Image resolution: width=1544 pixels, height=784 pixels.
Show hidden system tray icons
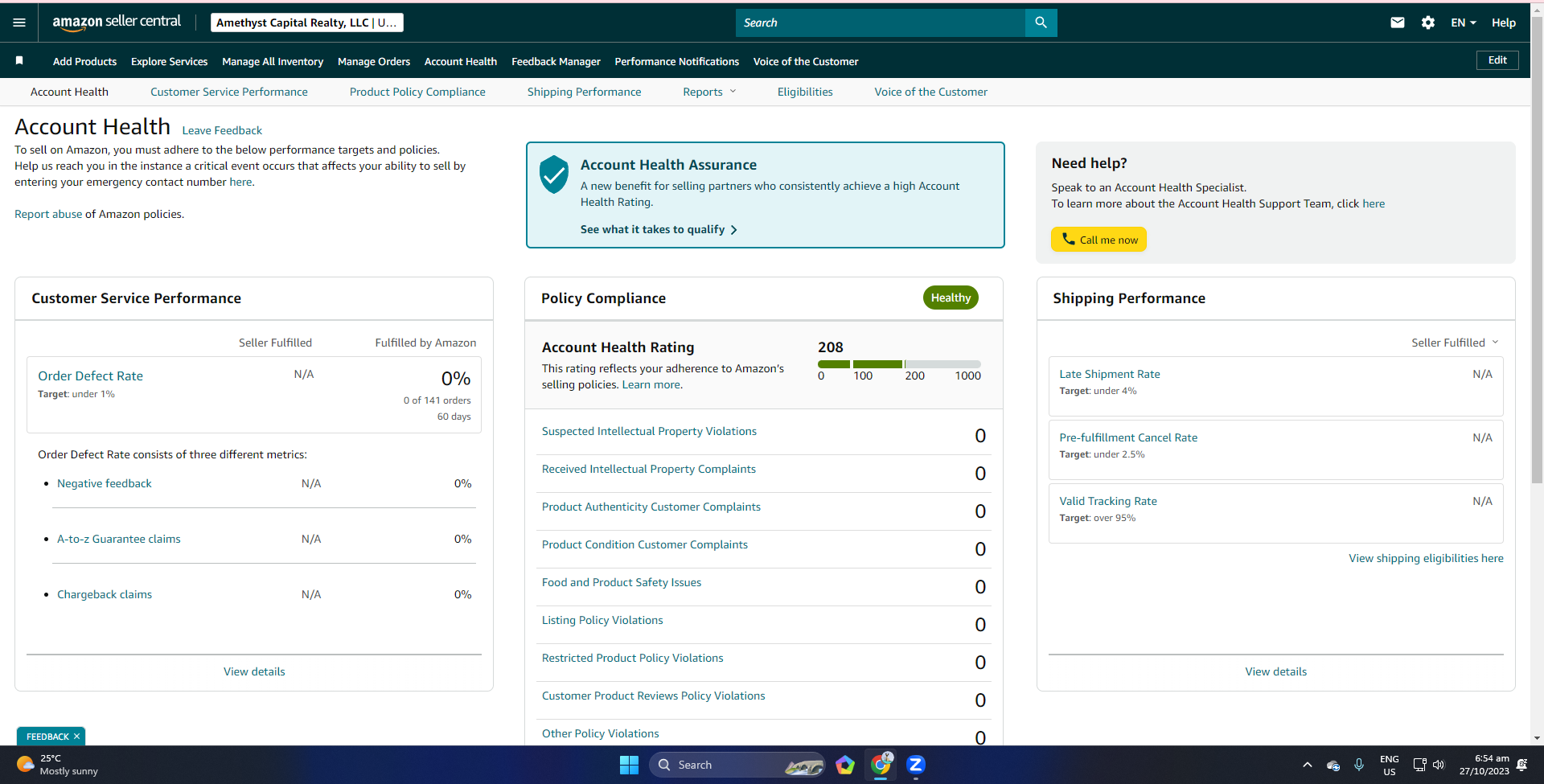pos(1308,765)
